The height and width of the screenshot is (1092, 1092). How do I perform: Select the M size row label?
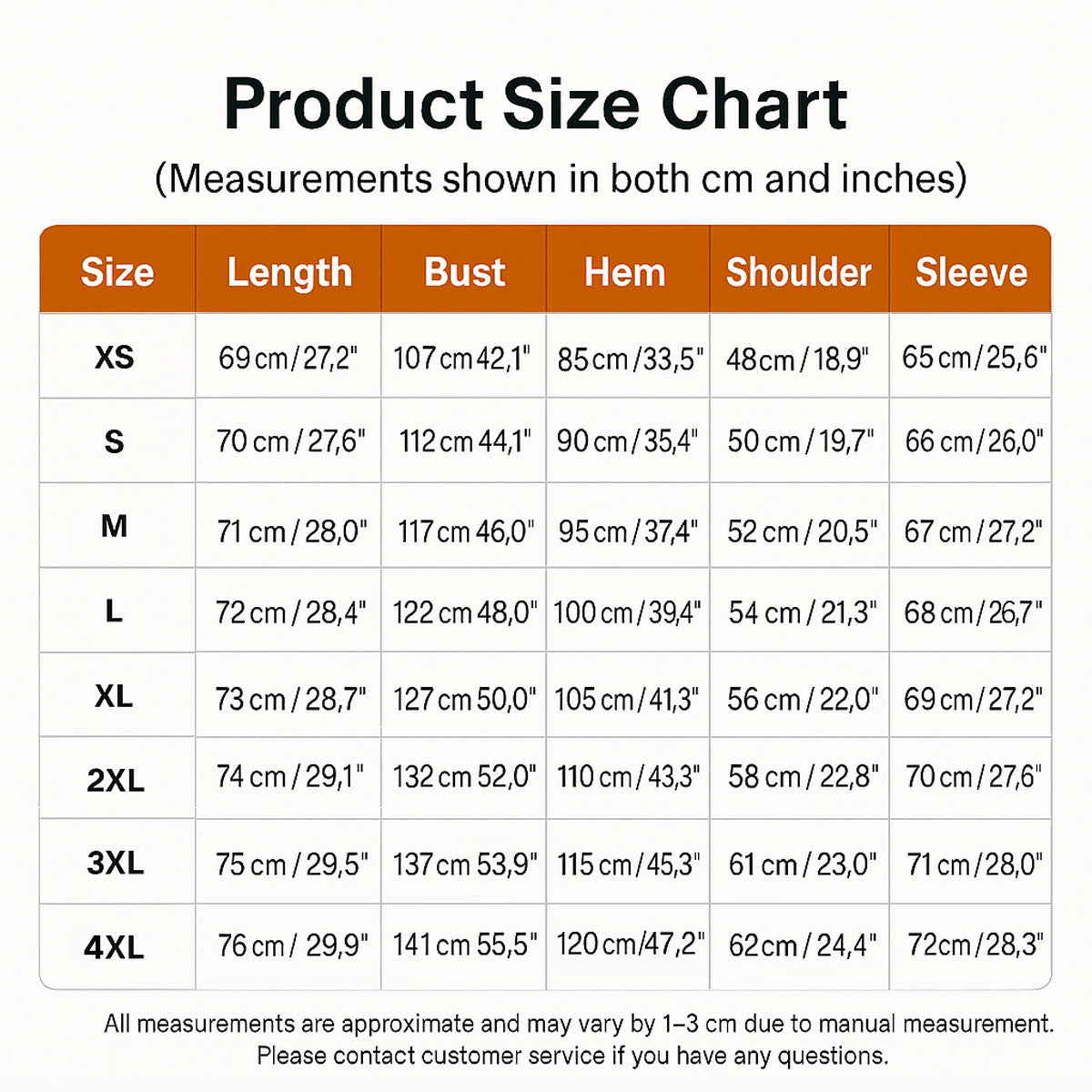click(115, 526)
